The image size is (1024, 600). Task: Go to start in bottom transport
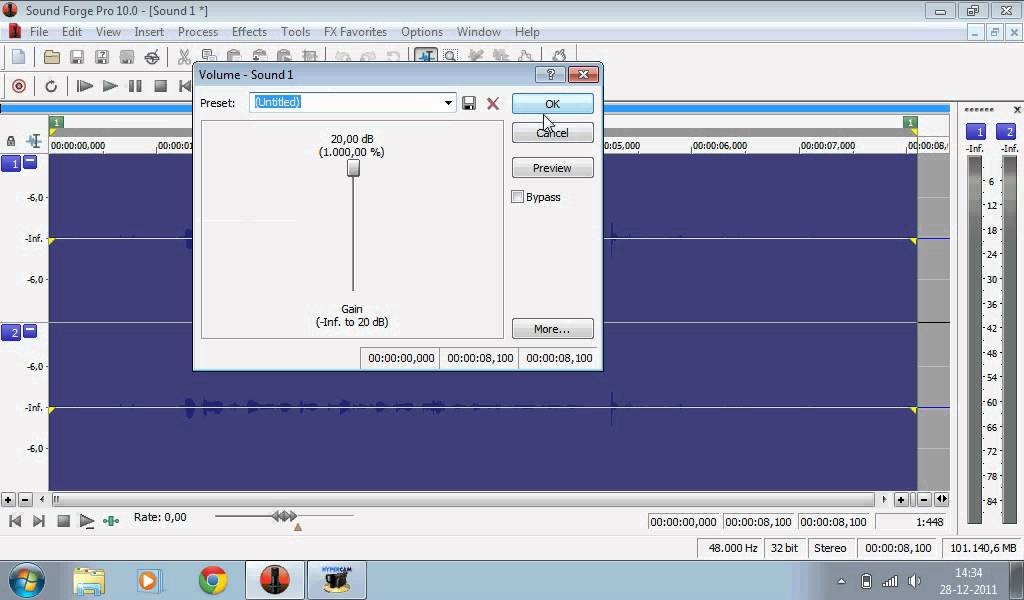point(15,521)
